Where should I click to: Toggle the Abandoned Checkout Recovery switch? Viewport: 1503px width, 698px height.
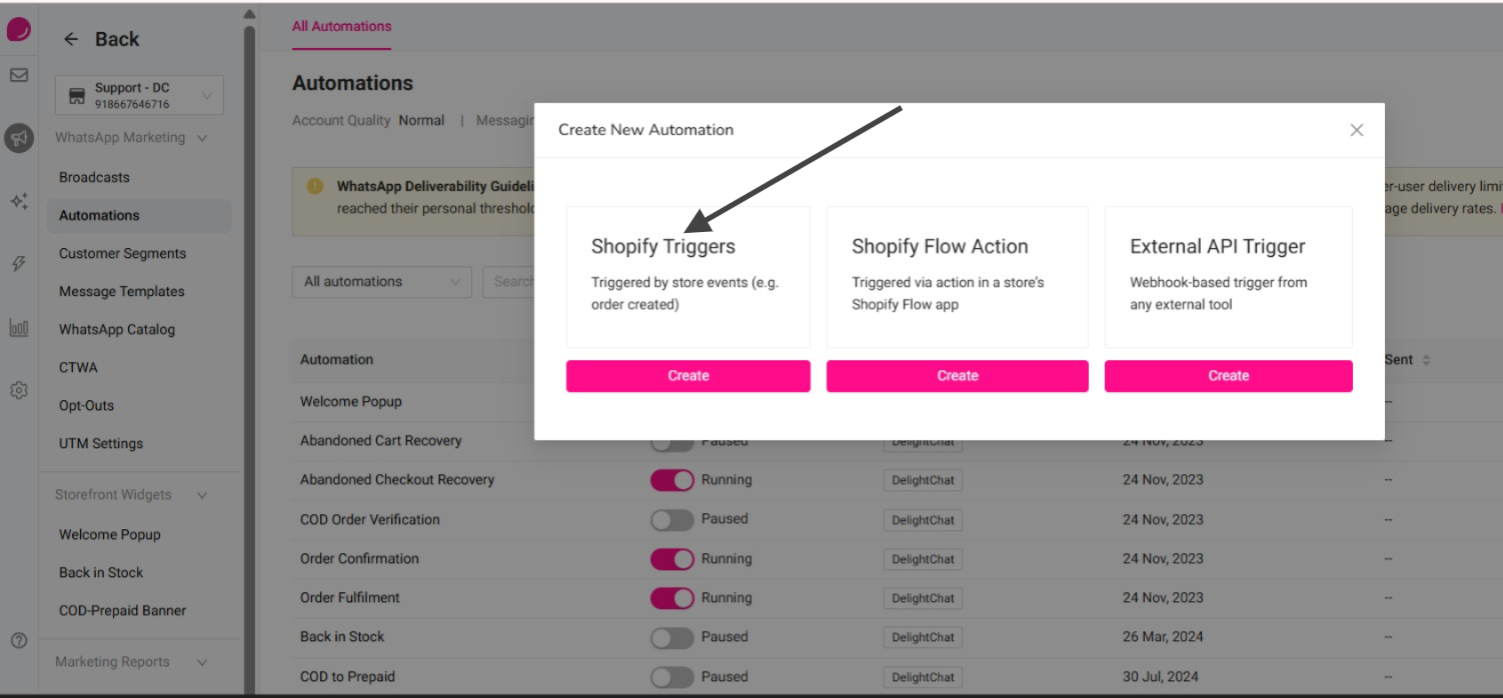[x=672, y=480]
